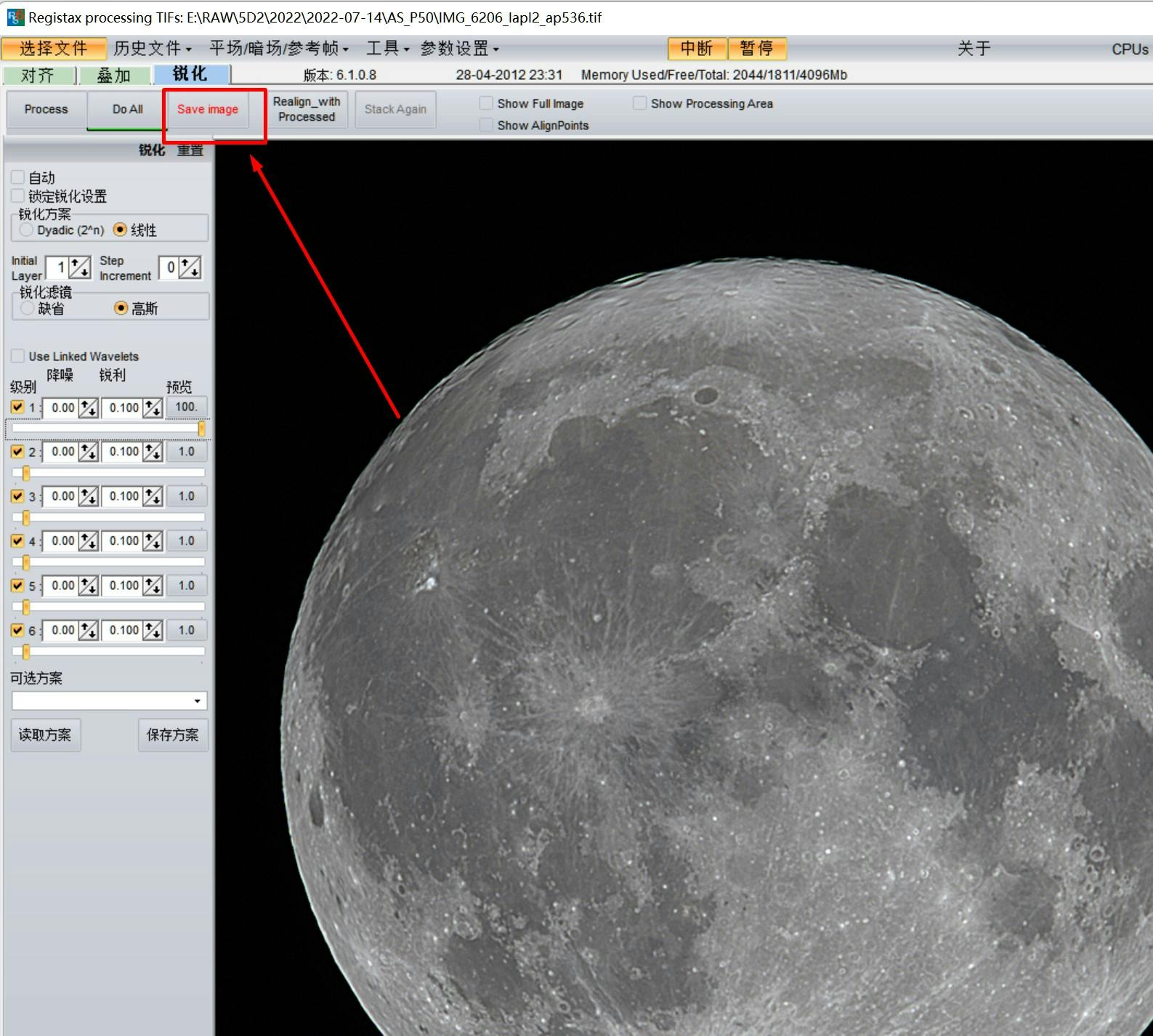1153x1036 pixels.
Task: Uncheck wavelet layer 2 checkbox
Action: [18, 452]
